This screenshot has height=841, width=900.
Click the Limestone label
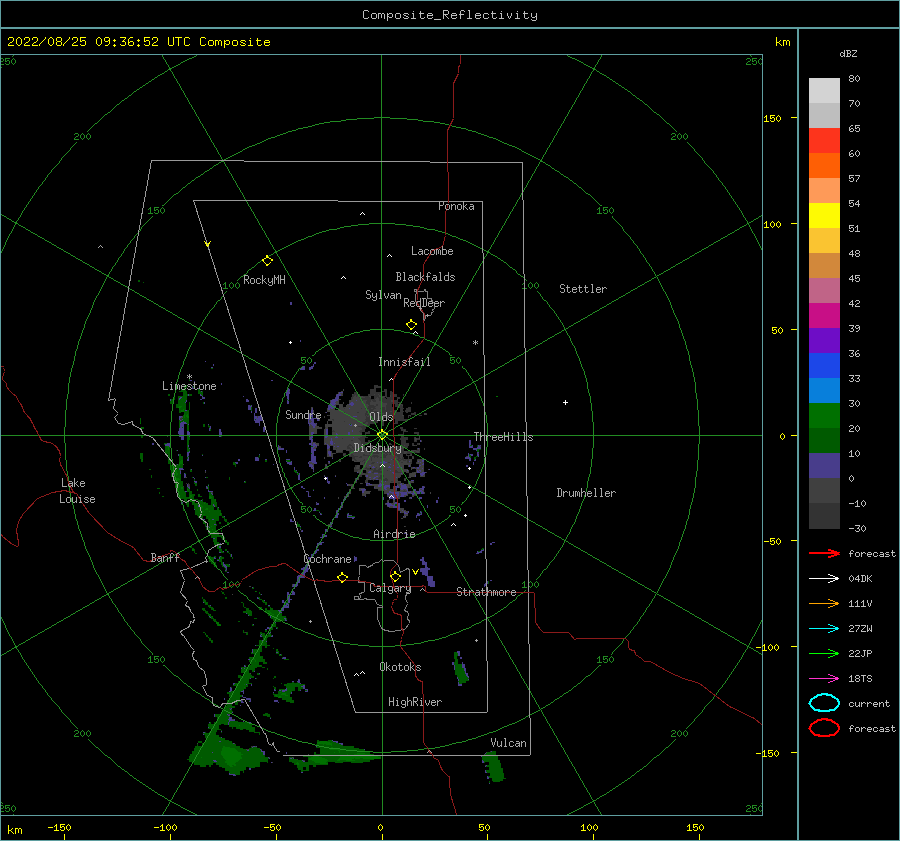[x=189, y=386]
